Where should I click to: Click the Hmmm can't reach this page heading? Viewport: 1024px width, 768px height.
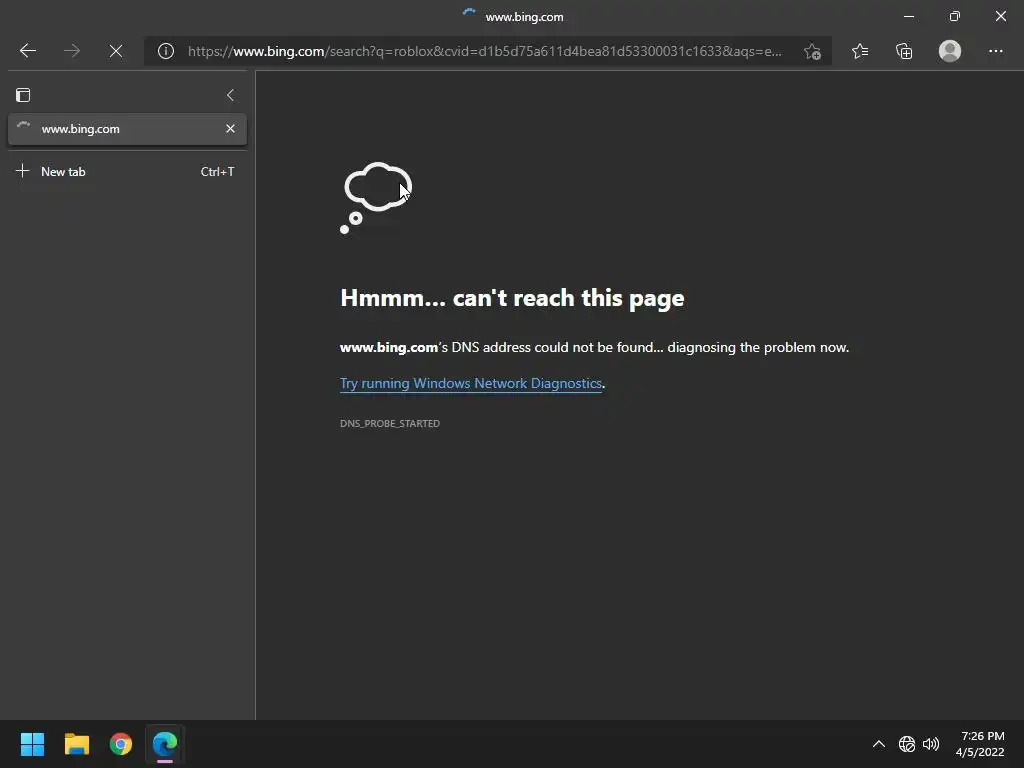click(512, 298)
